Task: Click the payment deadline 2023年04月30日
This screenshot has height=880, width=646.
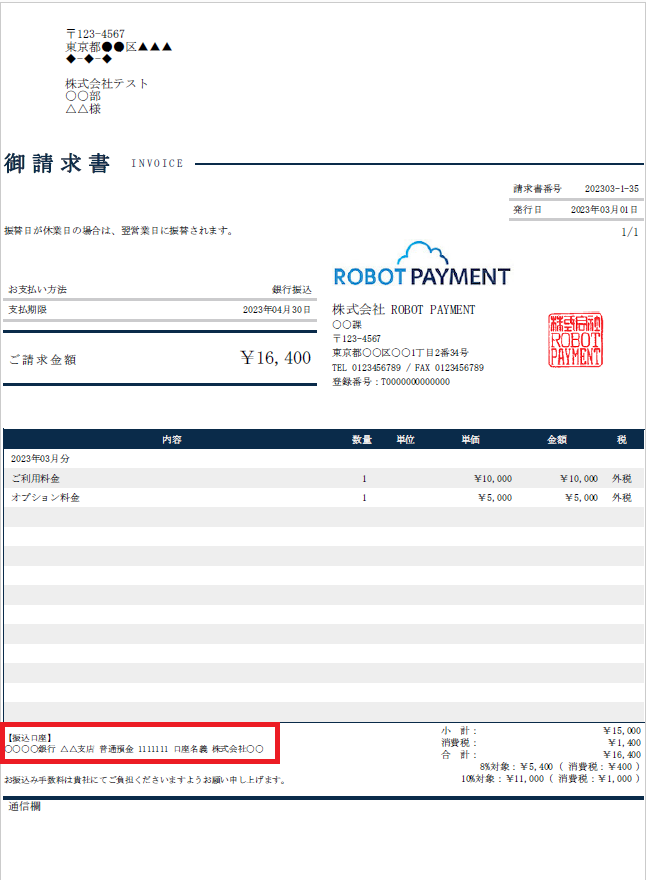Action: coord(277,310)
